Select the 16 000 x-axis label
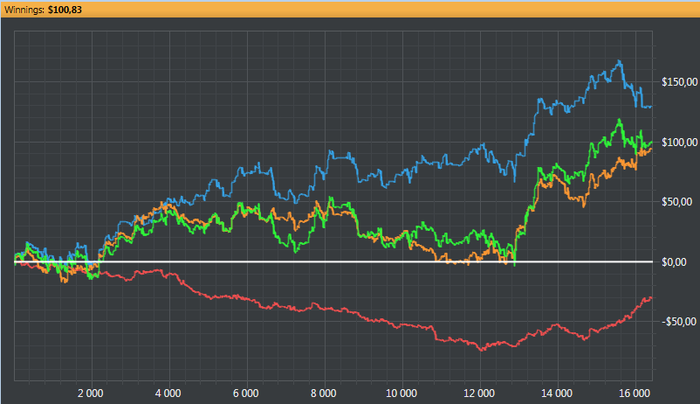This screenshot has height=404, width=700. coord(634,393)
